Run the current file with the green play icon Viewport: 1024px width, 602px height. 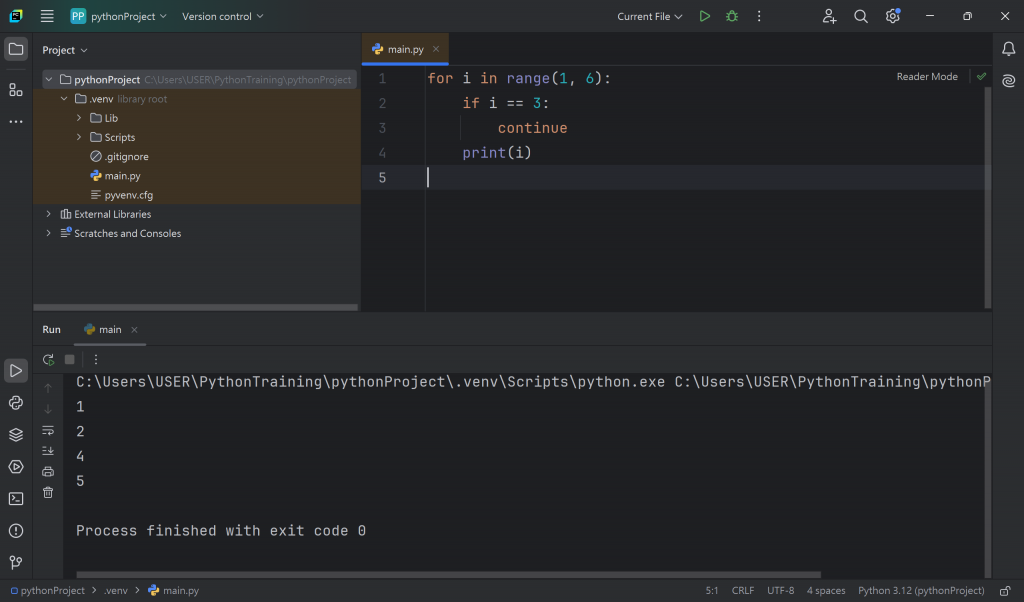click(705, 16)
